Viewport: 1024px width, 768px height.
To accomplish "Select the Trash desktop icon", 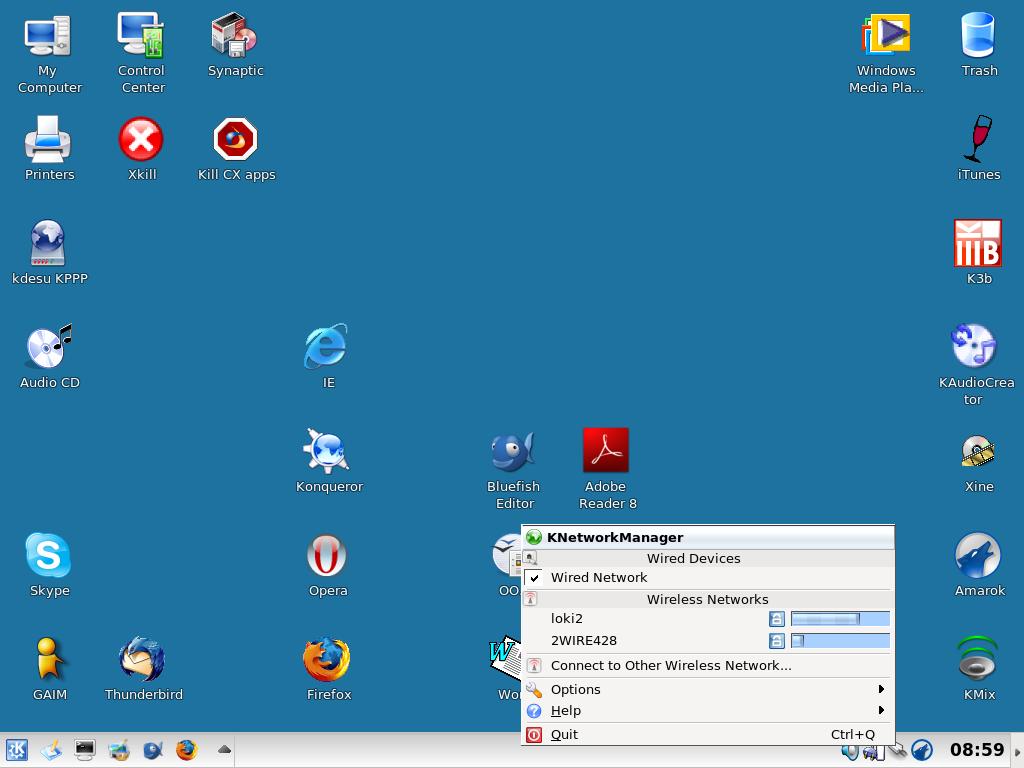I will pyautogui.click(x=978, y=46).
